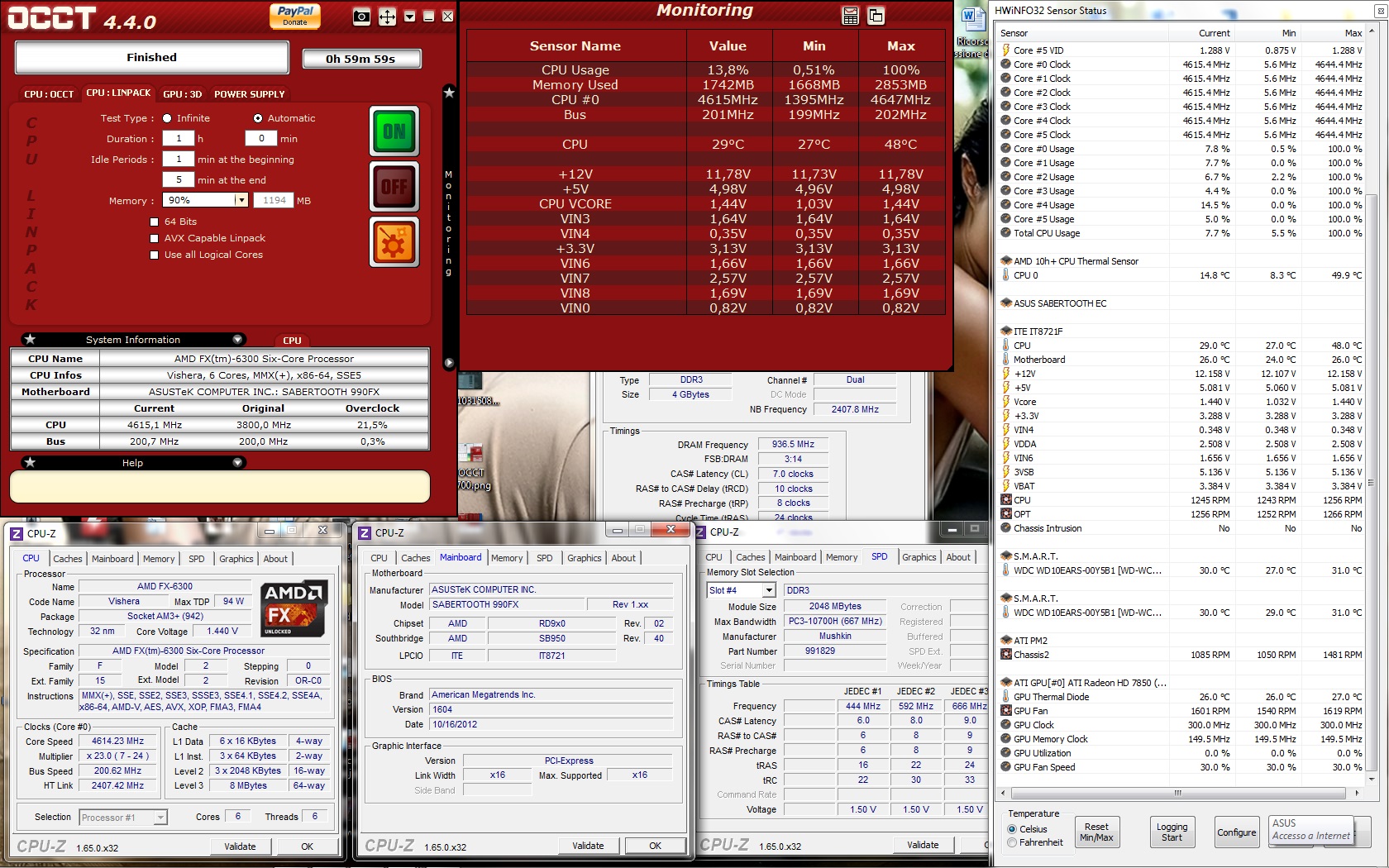The height and width of the screenshot is (868, 1389).
Task: Select Fahrenheit temperature unit in HWiNFO
Action: pyautogui.click(x=1012, y=842)
